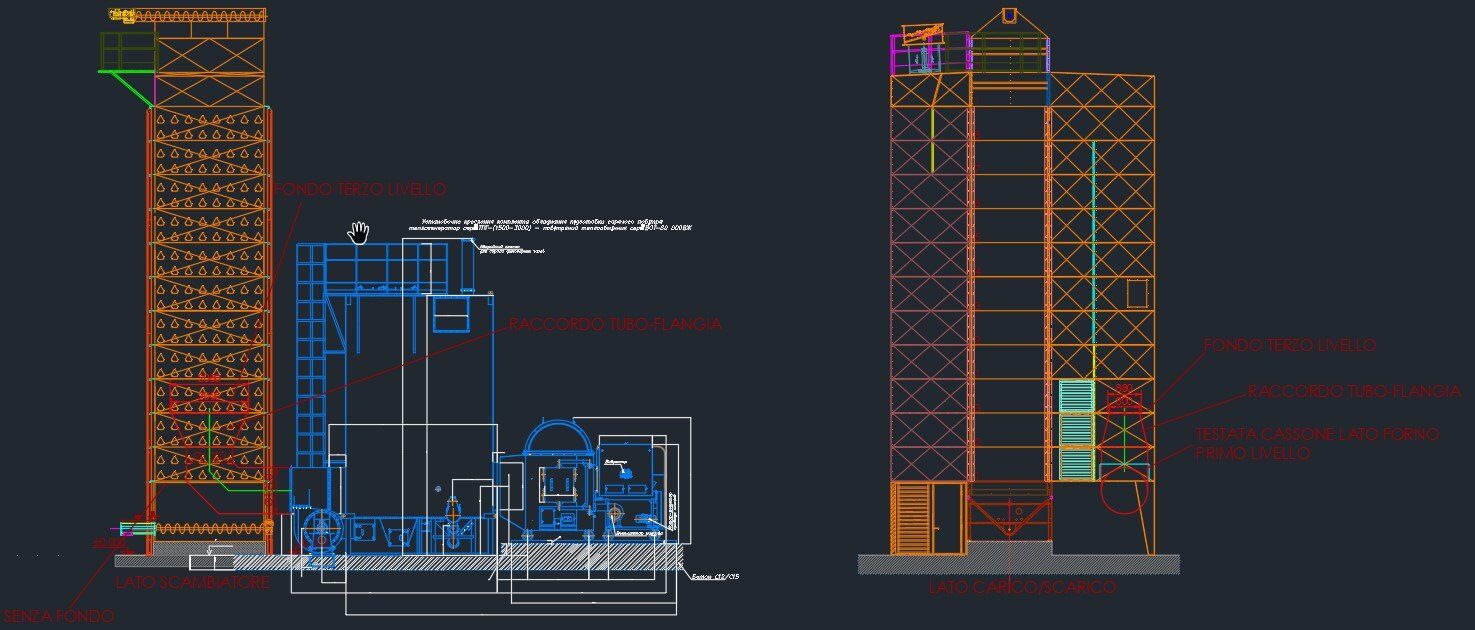The width and height of the screenshot is (1475, 630).
Task: Select the 'Бетон C12/C15' concrete note
Action: tap(713, 576)
